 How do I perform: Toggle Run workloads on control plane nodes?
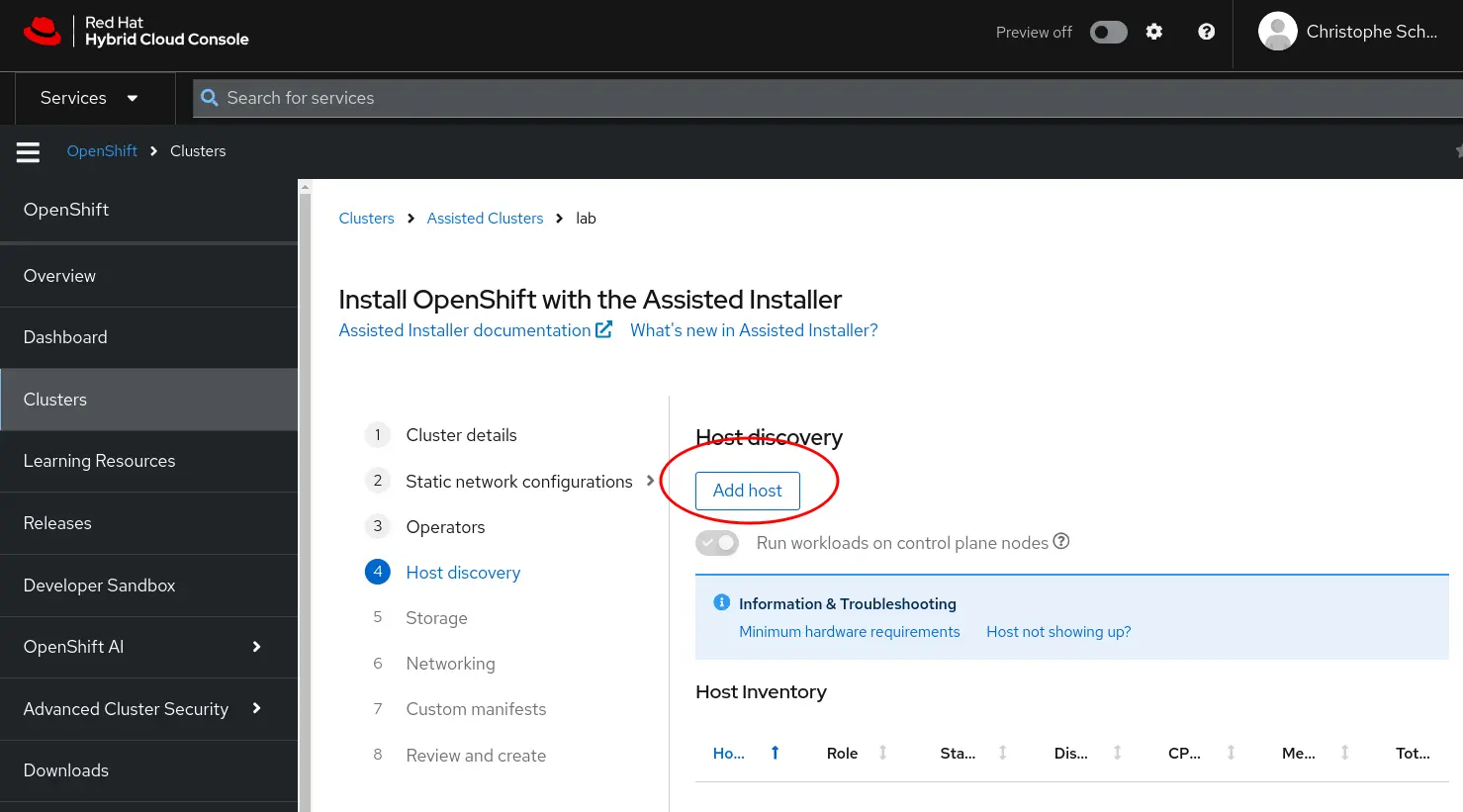pos(717,543)
